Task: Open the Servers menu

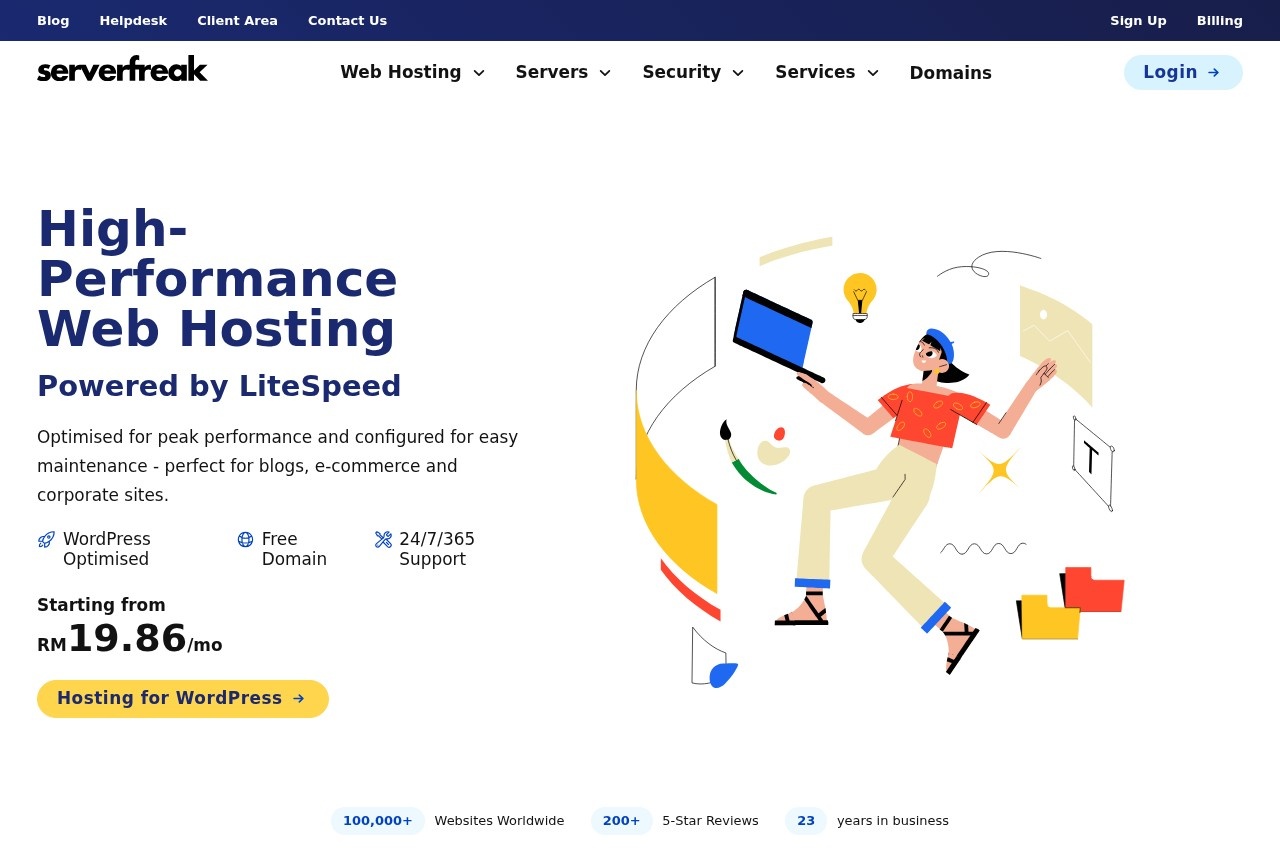Action: [563, 72]
